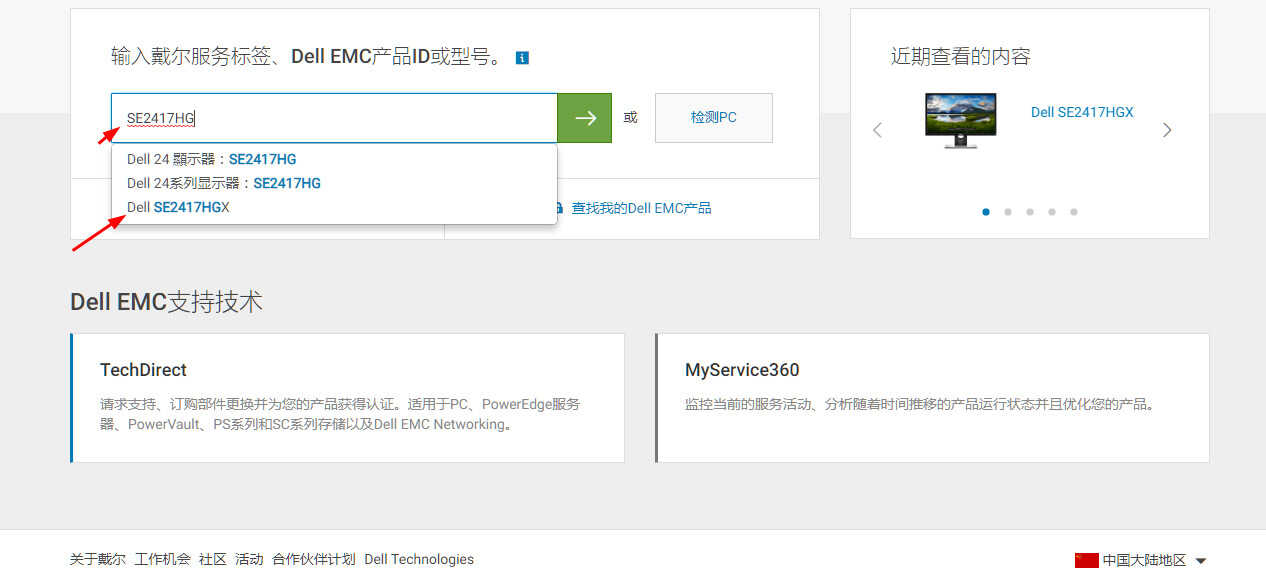The width and height of the screenshot is (1266, 575).
Task: Open the 关于戴尔 footer link
Action: click(x=98, y=559)
